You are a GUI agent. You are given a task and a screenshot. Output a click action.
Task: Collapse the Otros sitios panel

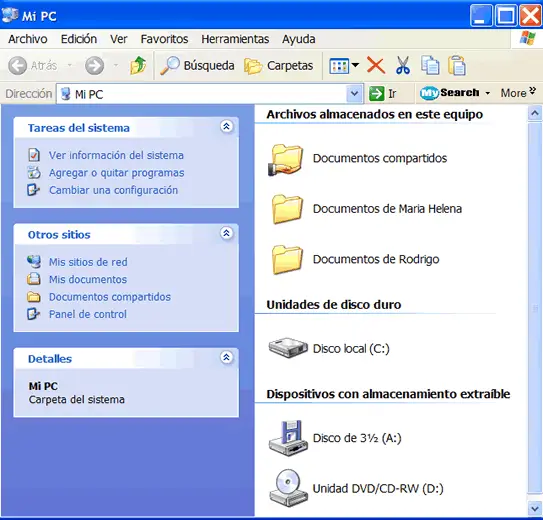point(226,233)
